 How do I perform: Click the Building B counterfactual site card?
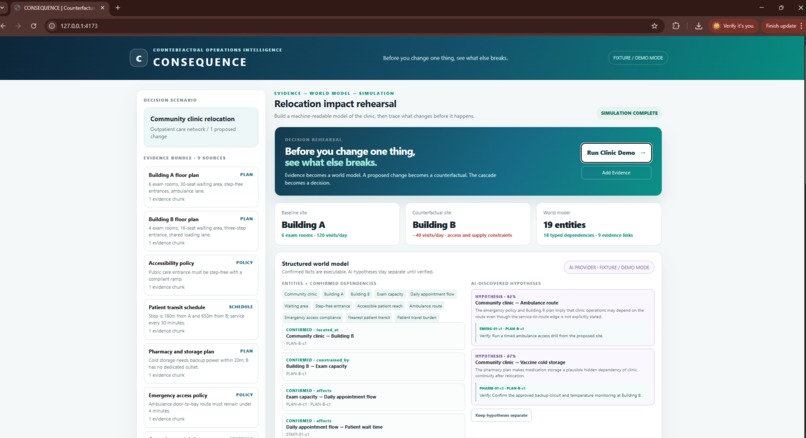[x=468, y=224]
